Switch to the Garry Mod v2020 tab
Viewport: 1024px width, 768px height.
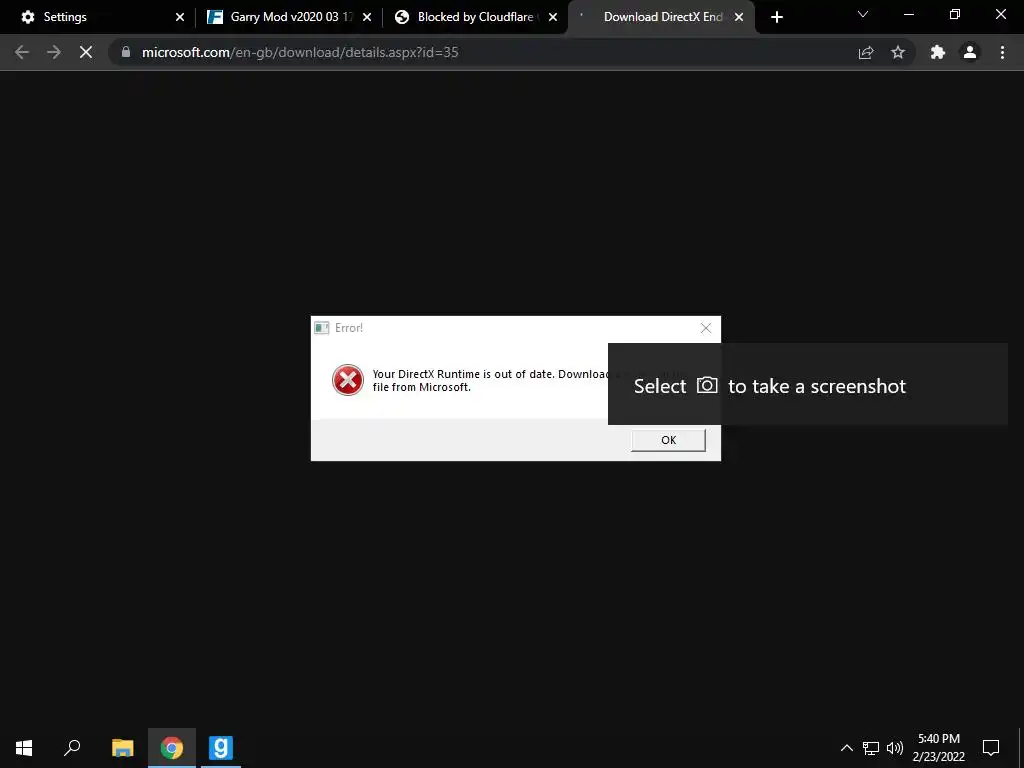[287, 17]
